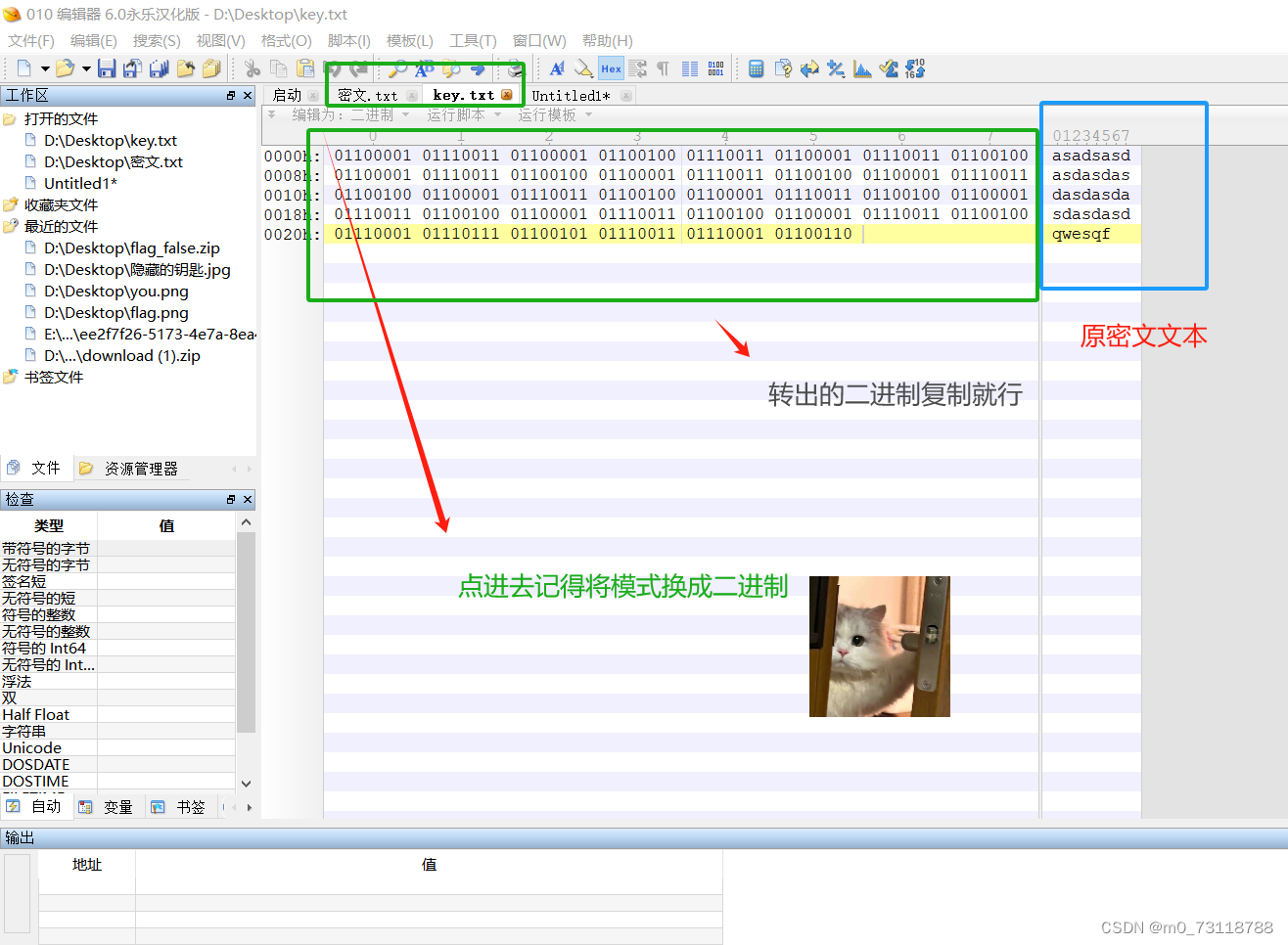Screen dimensions: 1288x945
Task: Expand the 运行脚本 dropdown
Action: (462, 114)
